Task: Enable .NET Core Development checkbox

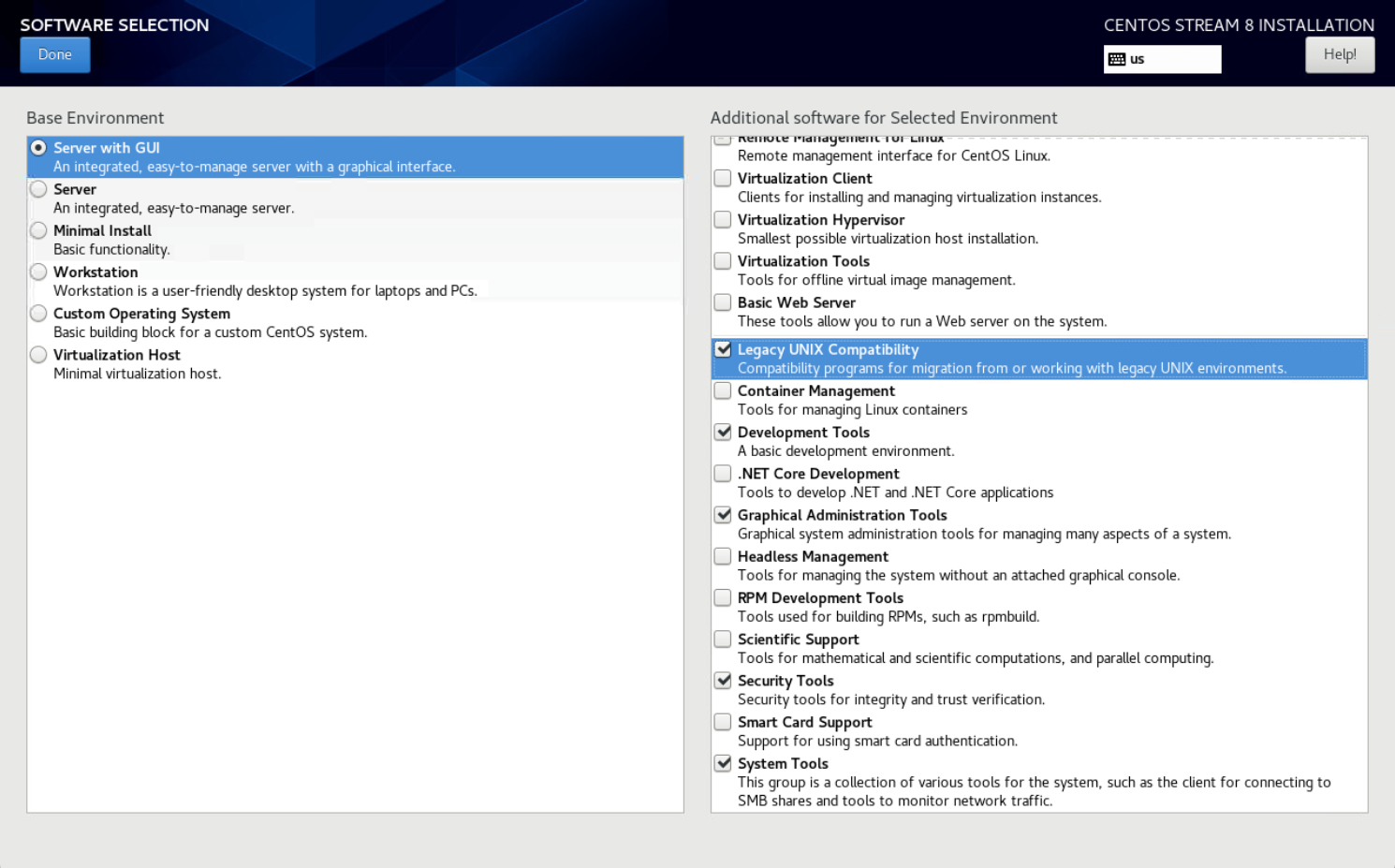Action: coord(723,473)
